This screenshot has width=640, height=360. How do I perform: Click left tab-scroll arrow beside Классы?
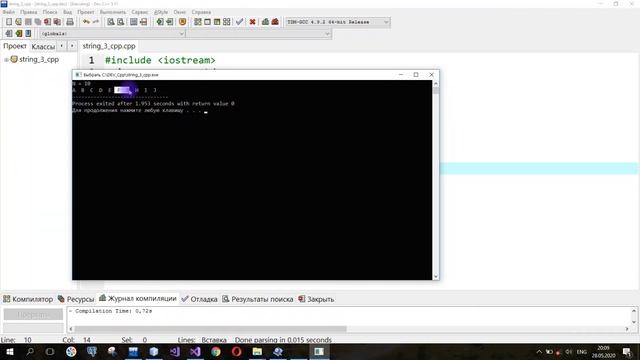[x=62, y=46]
